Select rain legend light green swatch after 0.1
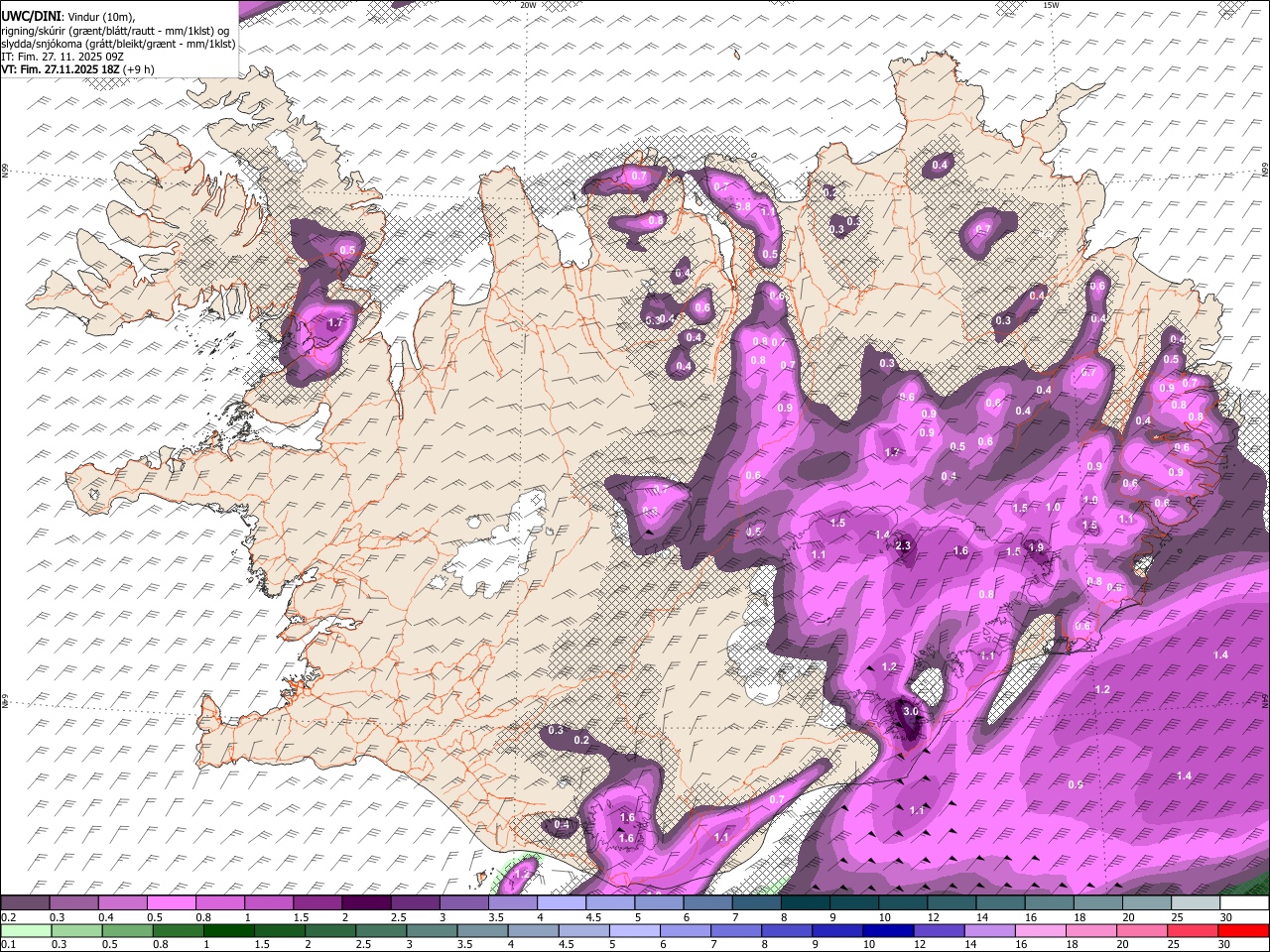 (x=26, y=930)
